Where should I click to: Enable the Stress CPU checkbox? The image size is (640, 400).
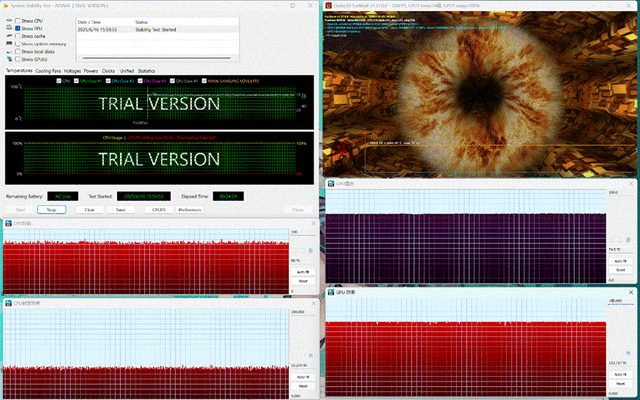[x=18, y=20]
